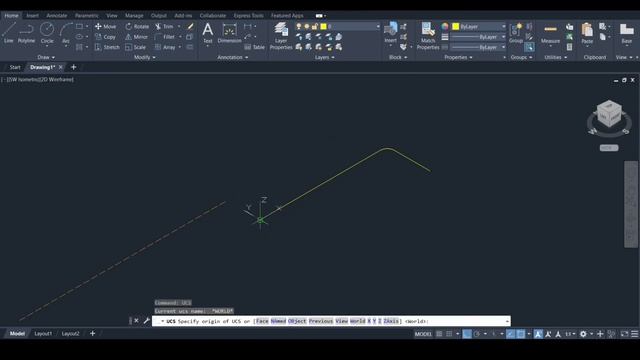The height and width of the screenshot is (360, 640).
Task: Choose ZAxis option in command line
Action: (x=391, y=321)
